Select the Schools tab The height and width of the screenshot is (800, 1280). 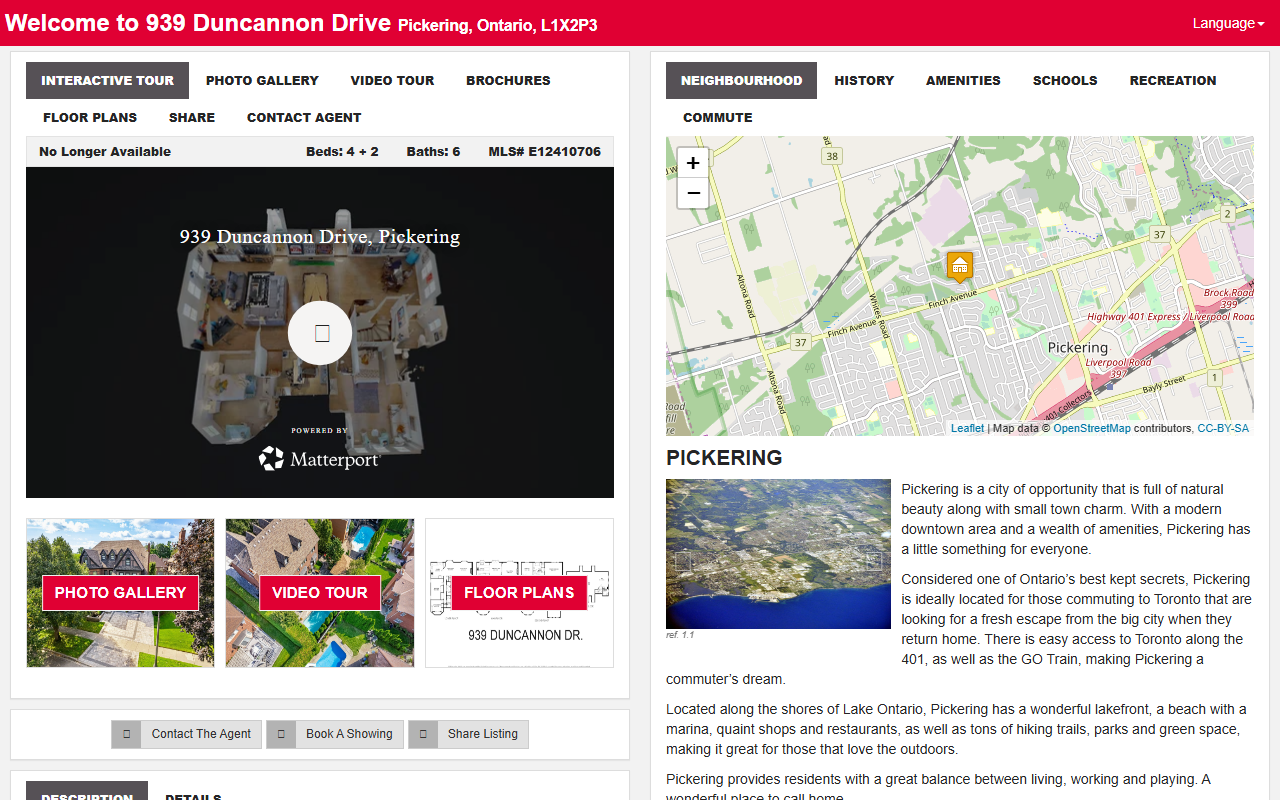[x=1065, y=80]
